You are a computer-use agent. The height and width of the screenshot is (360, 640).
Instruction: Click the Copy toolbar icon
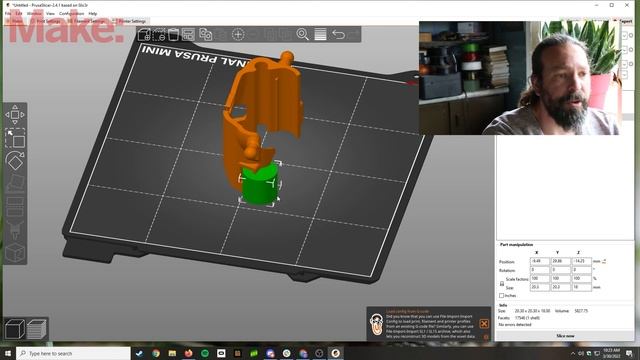(205, 34)
